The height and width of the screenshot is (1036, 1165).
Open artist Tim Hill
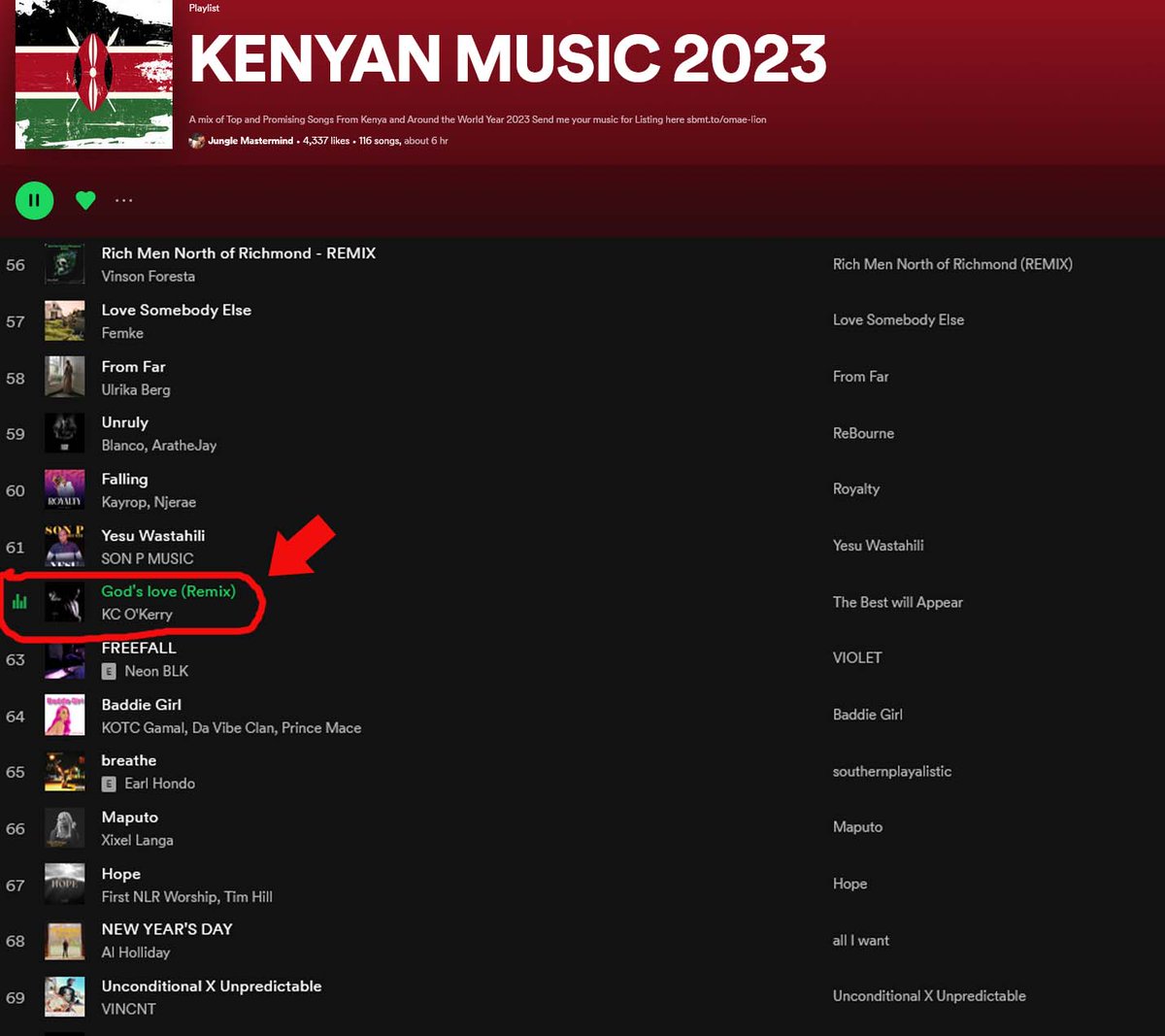tap(249, 896)
